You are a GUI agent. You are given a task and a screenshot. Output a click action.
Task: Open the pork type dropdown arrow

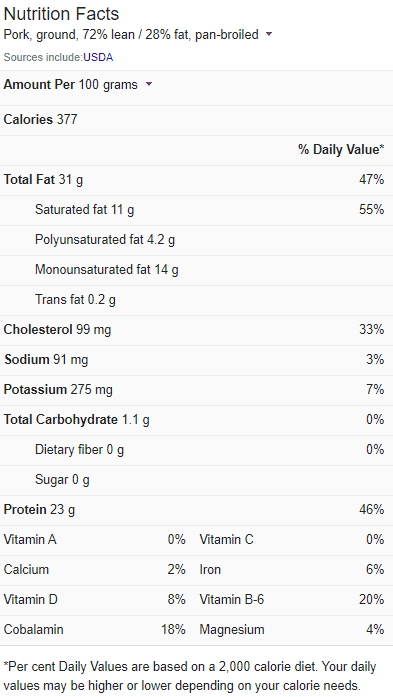(x=269, y=34)
